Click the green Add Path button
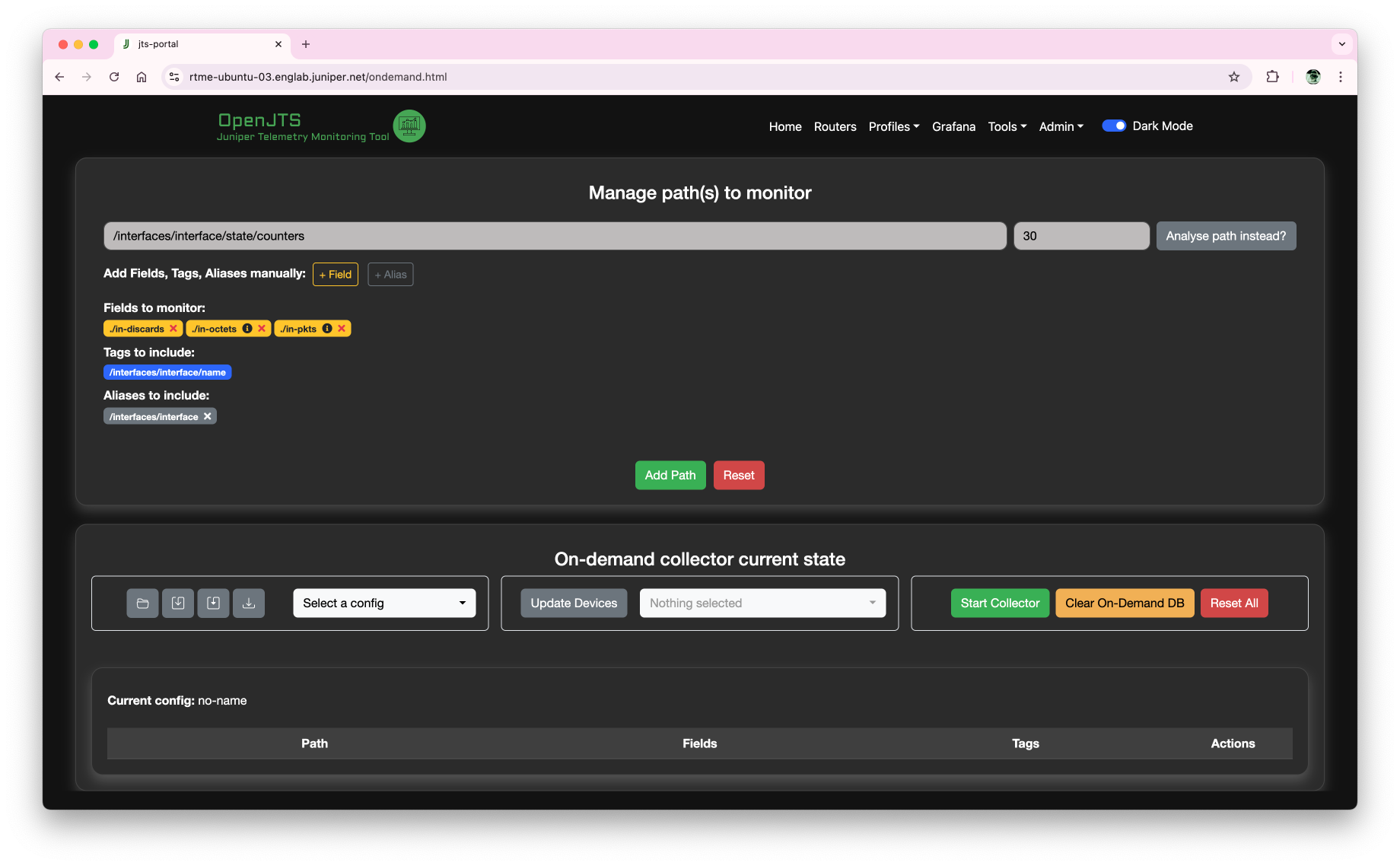The image size is (1400, 866). coord(670,476)
